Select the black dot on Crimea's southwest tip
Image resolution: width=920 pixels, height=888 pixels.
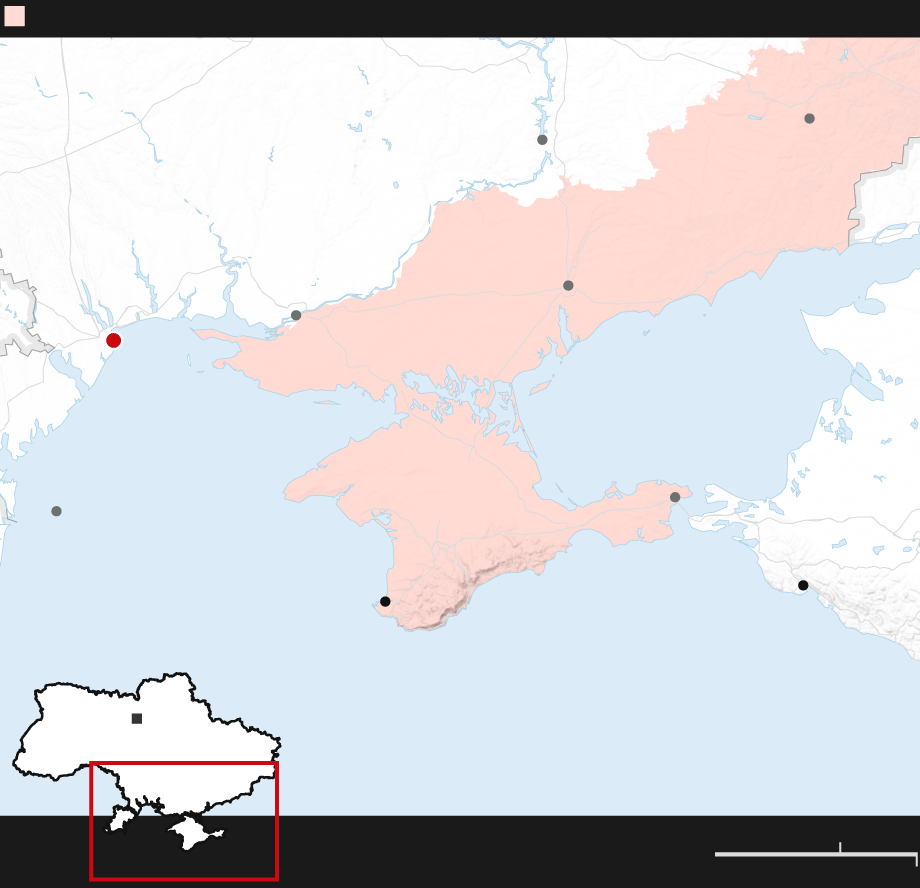click(x=385, y=601)
